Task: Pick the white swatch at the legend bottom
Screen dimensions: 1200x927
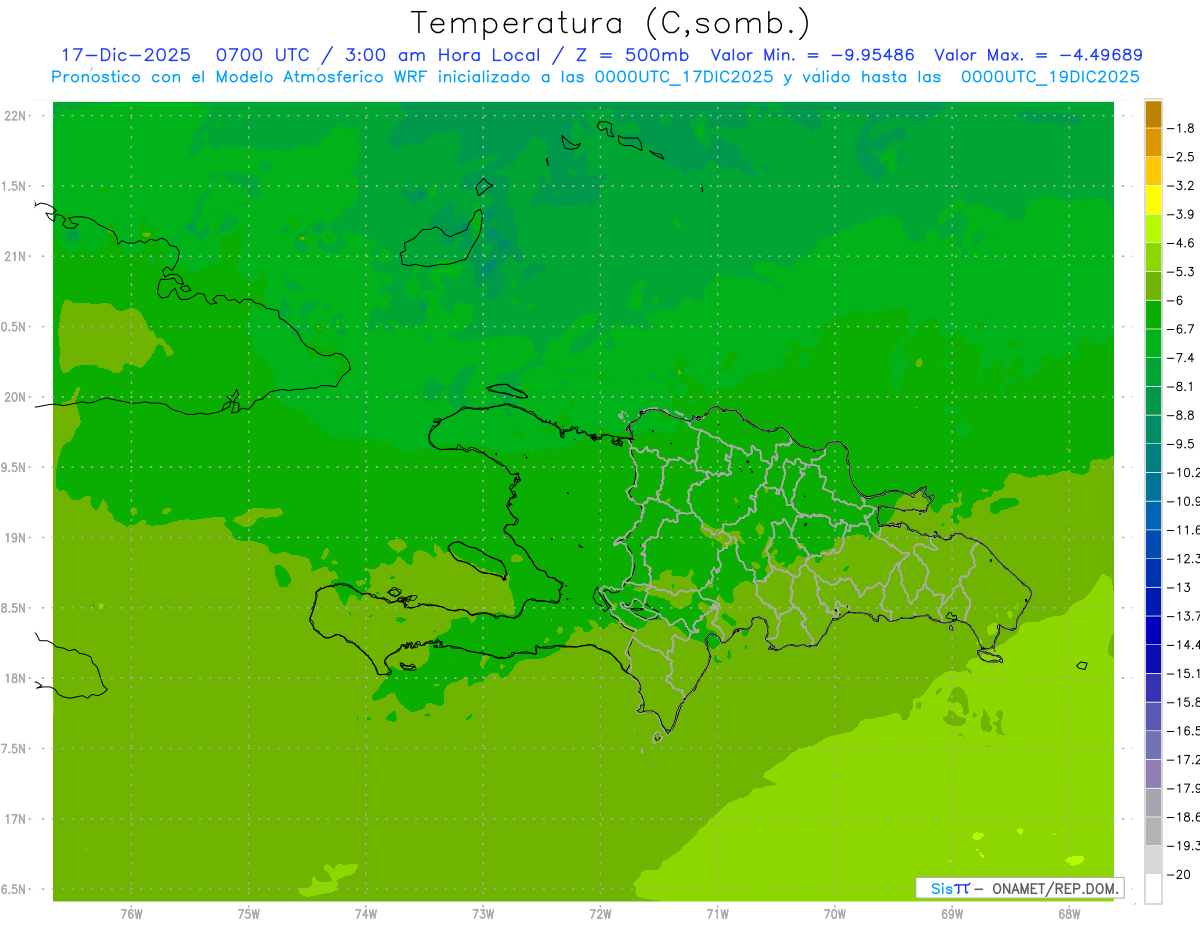Action: (x=1153, y=889)
